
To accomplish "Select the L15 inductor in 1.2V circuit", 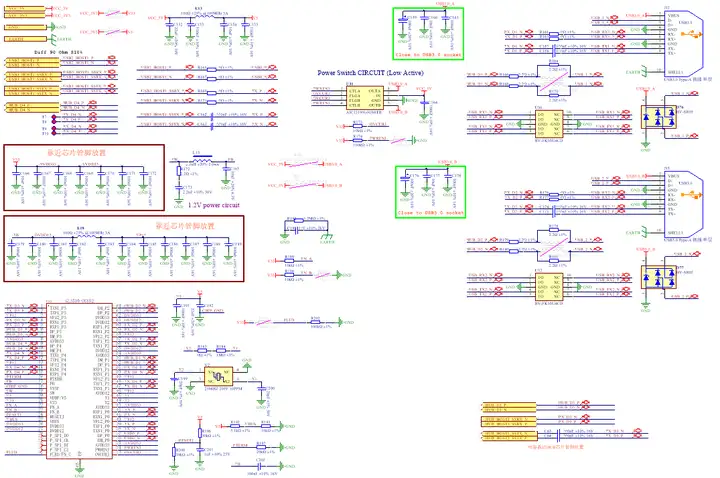I will click(202, 157).
